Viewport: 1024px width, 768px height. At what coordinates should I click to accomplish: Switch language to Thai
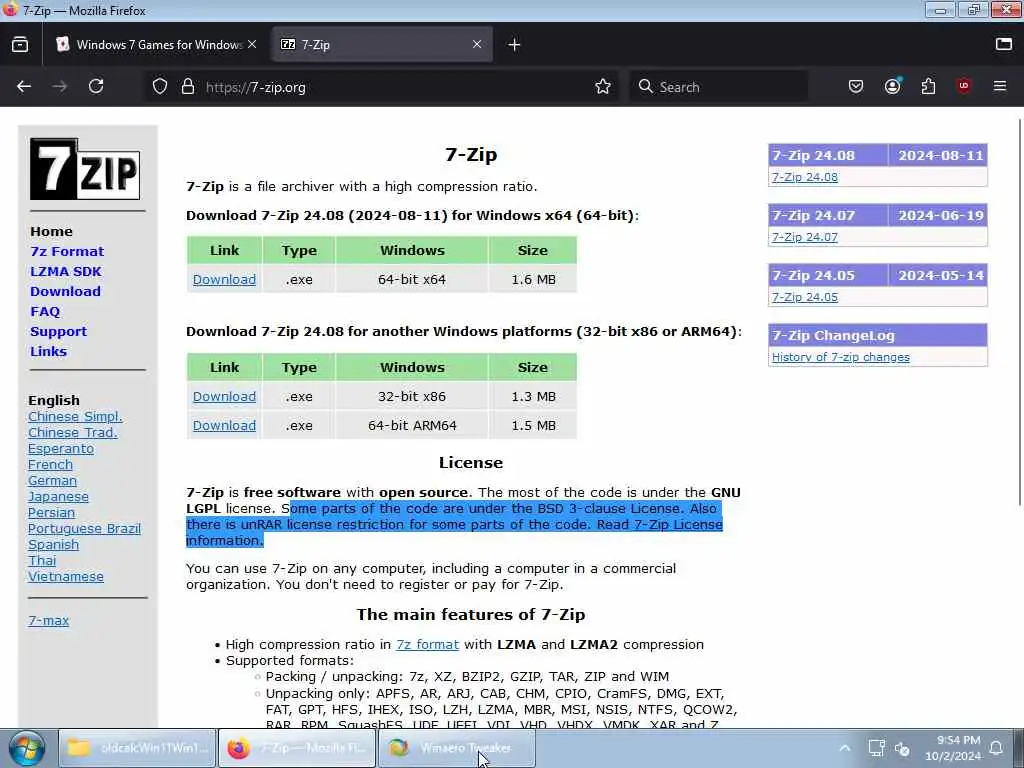click(42, 560)
